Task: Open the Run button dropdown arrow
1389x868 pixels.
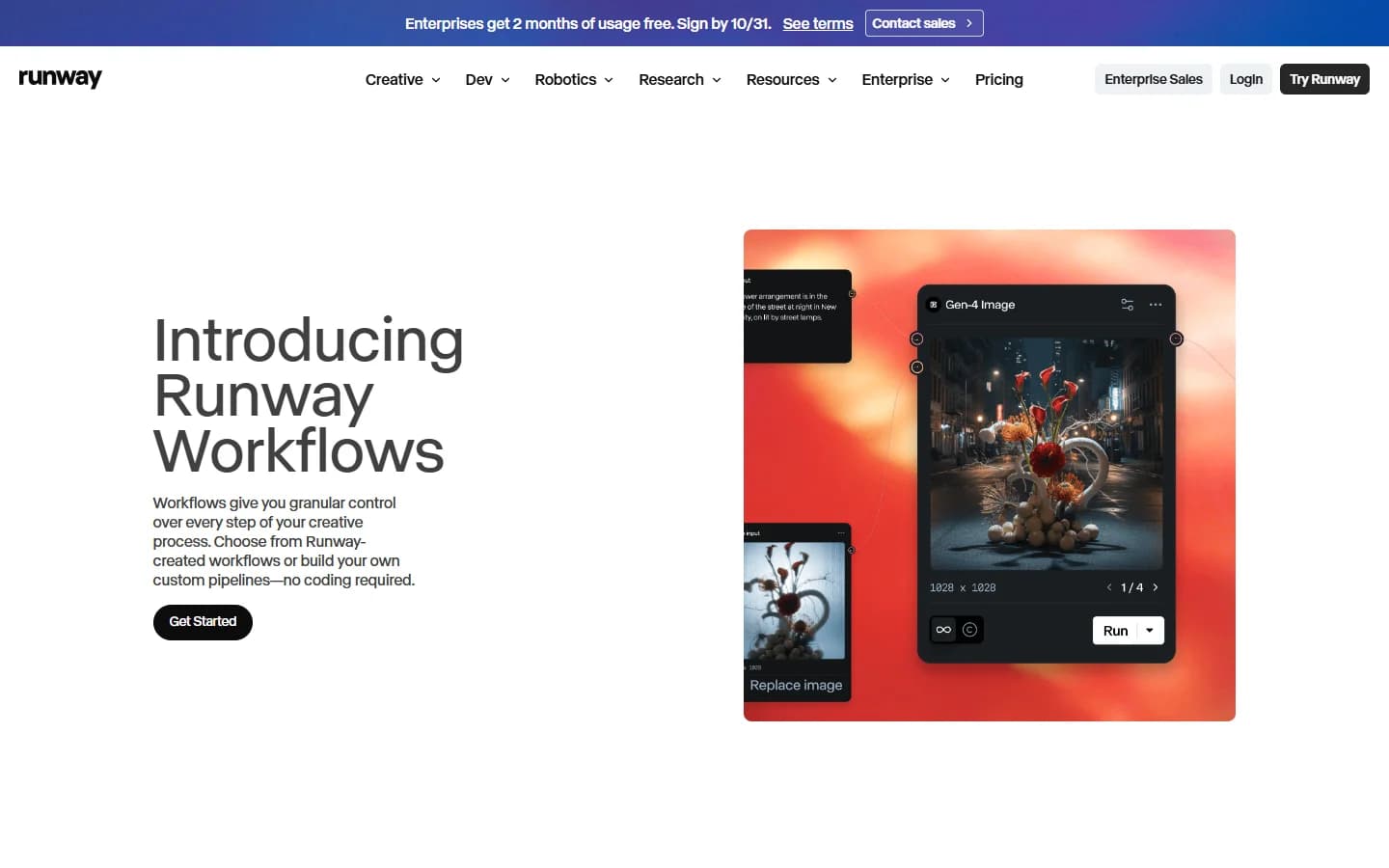Action: [x=1150, y=630]
